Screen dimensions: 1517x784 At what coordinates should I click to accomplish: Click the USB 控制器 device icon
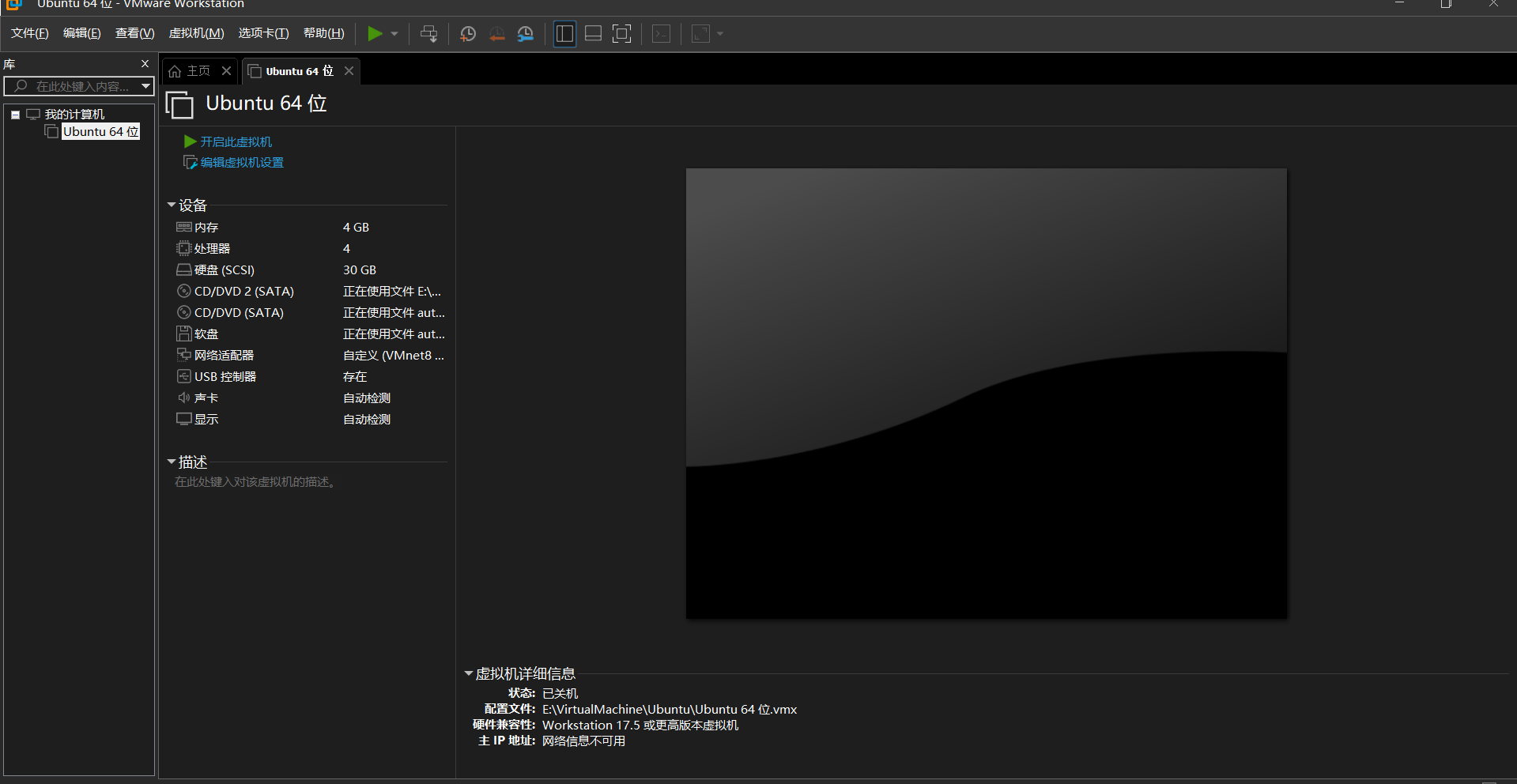pos(184,376)
